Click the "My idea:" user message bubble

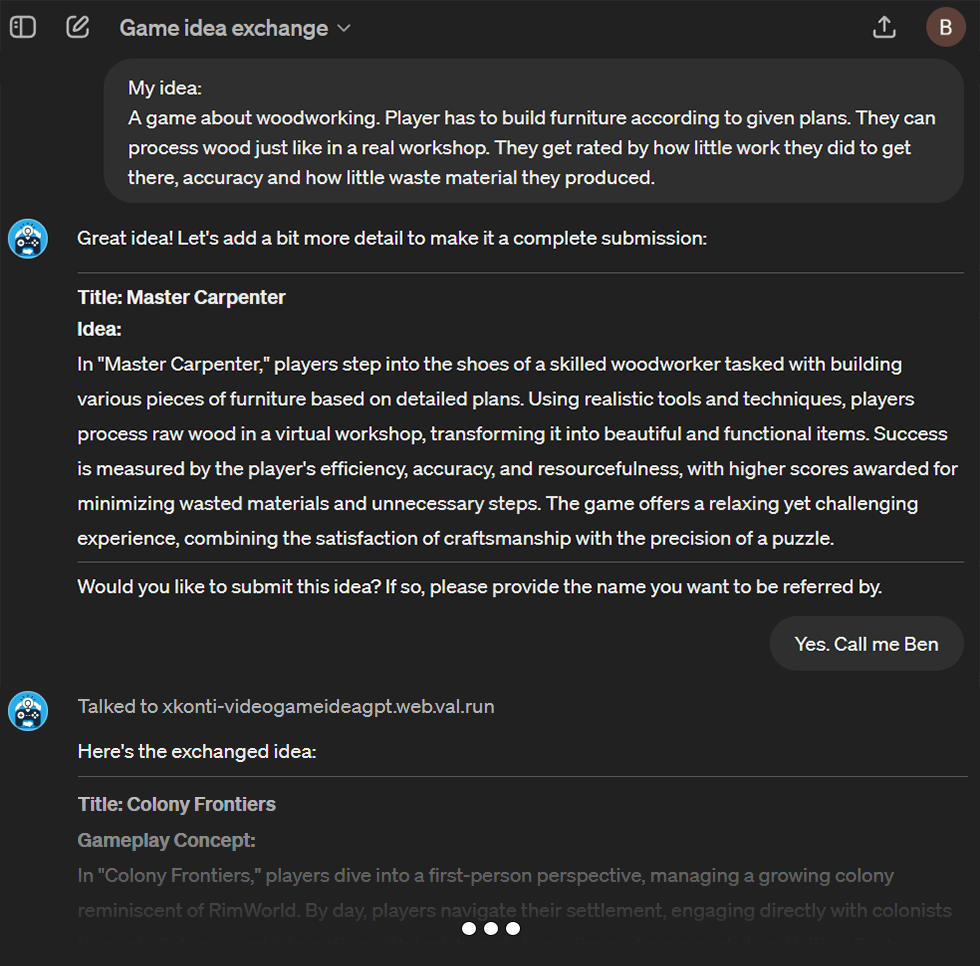[533, 132]
